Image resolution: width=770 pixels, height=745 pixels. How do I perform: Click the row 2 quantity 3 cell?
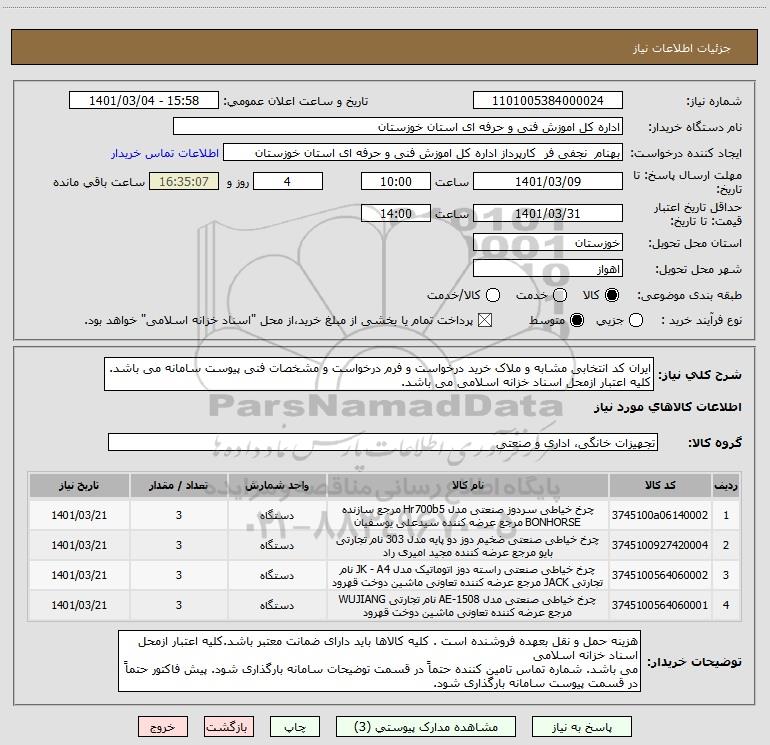(x=179, y=545)
